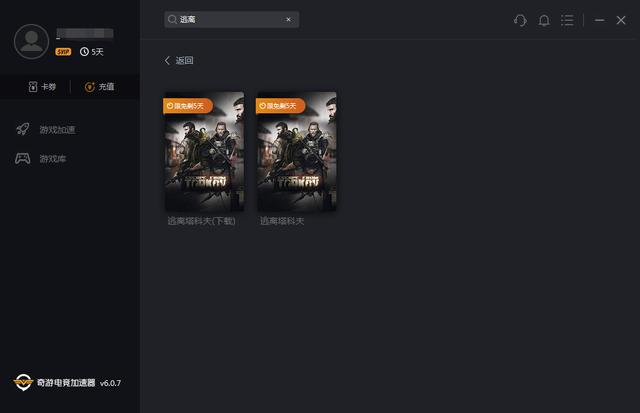Click 限免剩5天 badge on second game card
Screen dimensions: 640x413
tap(281, 105)
